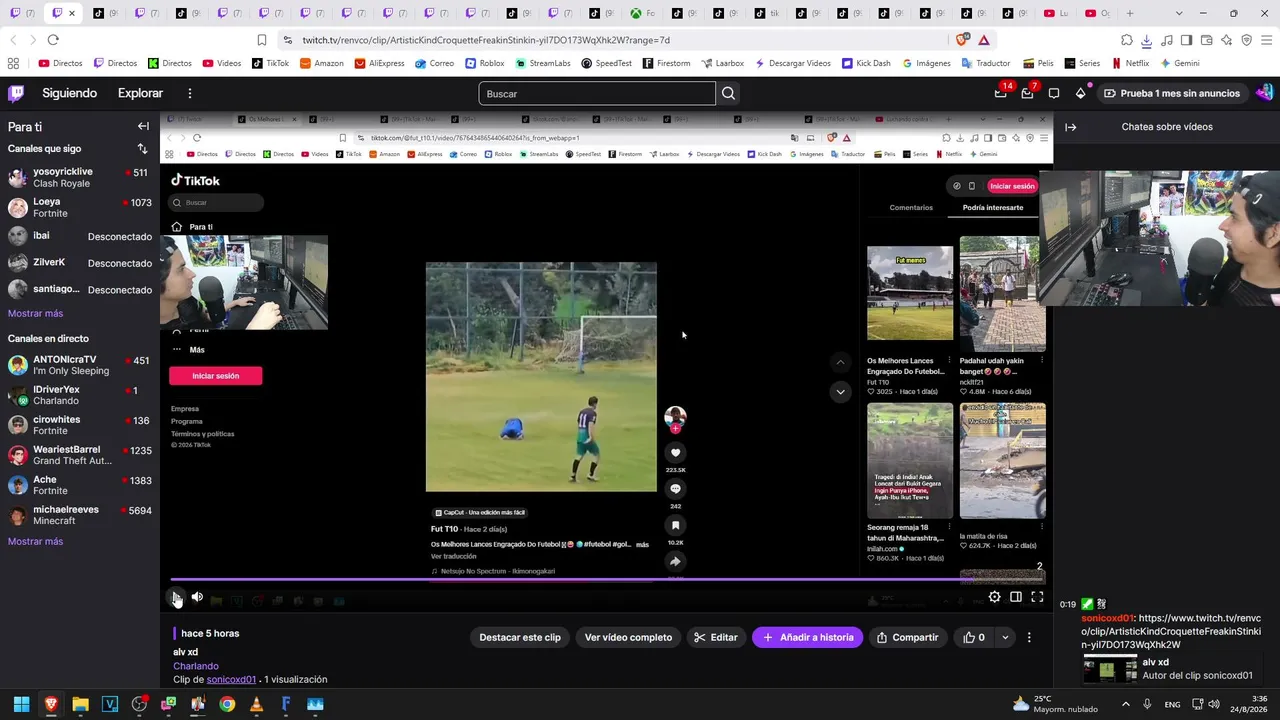Open a new browser tab
This screenshot has width=1280, height=720.
point(1130,13)
